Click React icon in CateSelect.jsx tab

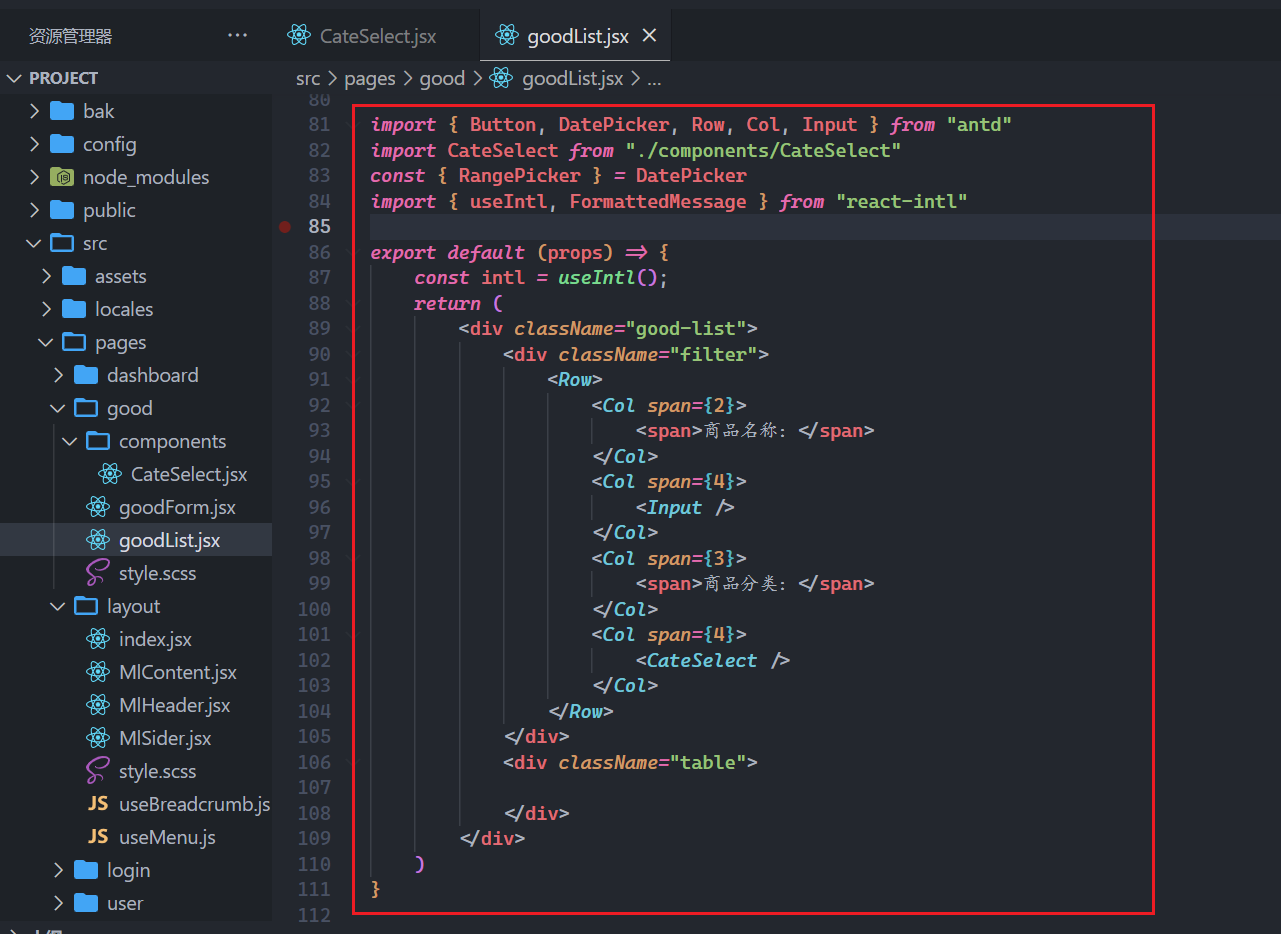(x=298, y=36)
